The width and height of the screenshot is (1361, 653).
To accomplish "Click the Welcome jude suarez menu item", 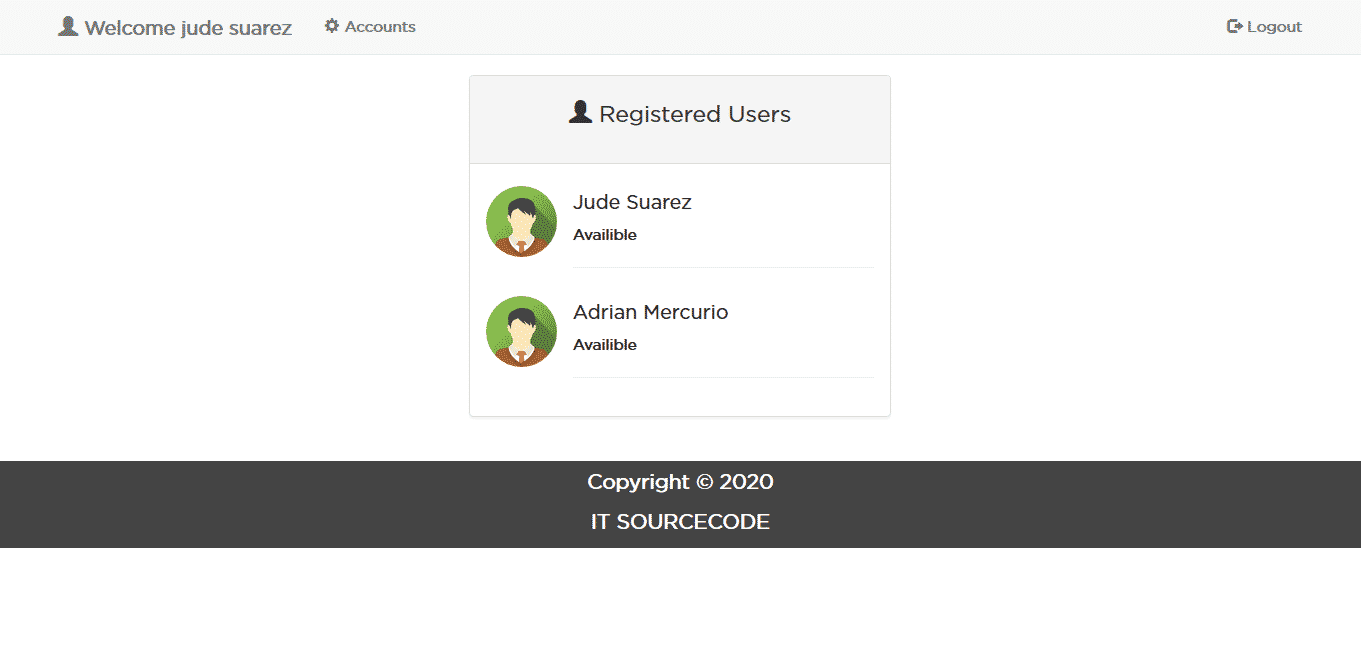I will pyautogui.click(x=174, y=27).
